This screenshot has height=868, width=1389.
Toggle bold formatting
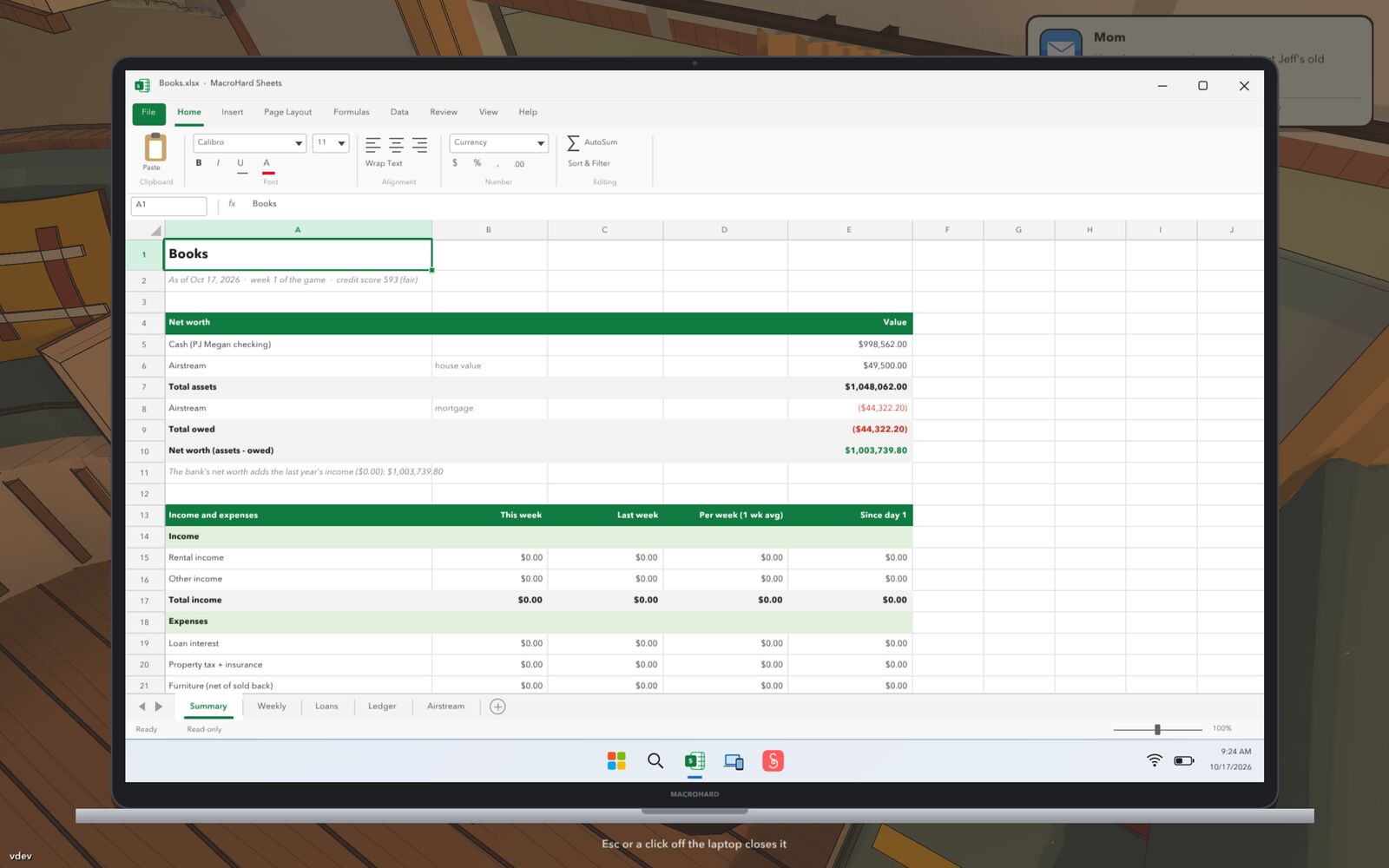(x=199, y=163)
